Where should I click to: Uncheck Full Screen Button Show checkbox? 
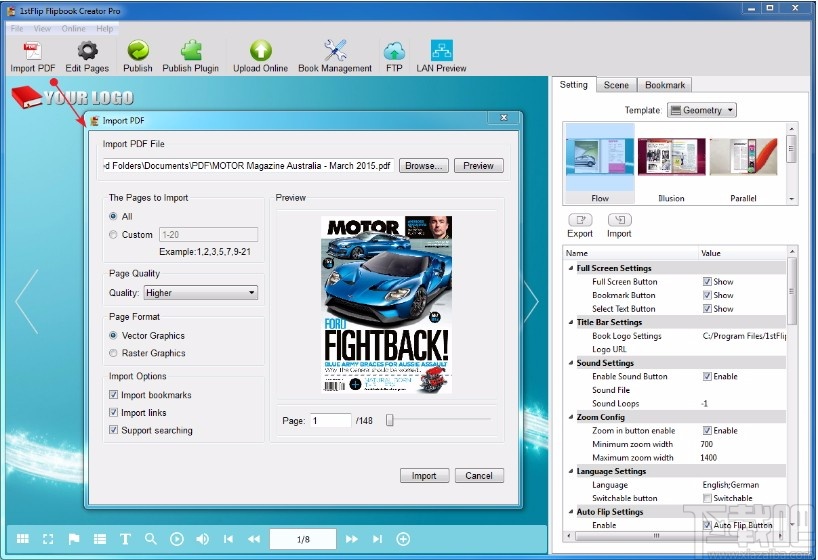coord(707,281)
